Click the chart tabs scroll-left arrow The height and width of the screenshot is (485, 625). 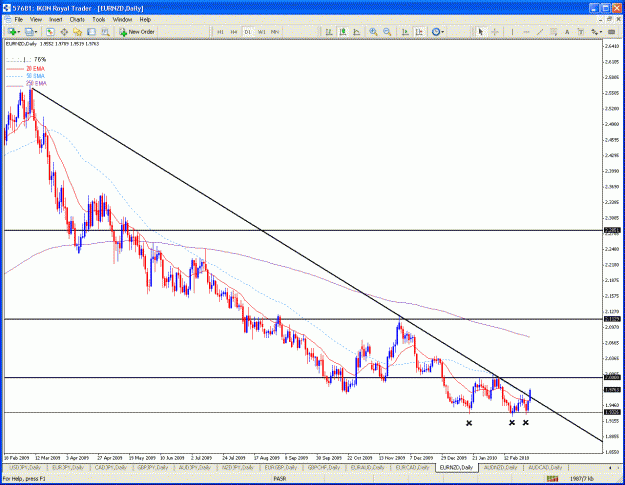coord(610,467)
